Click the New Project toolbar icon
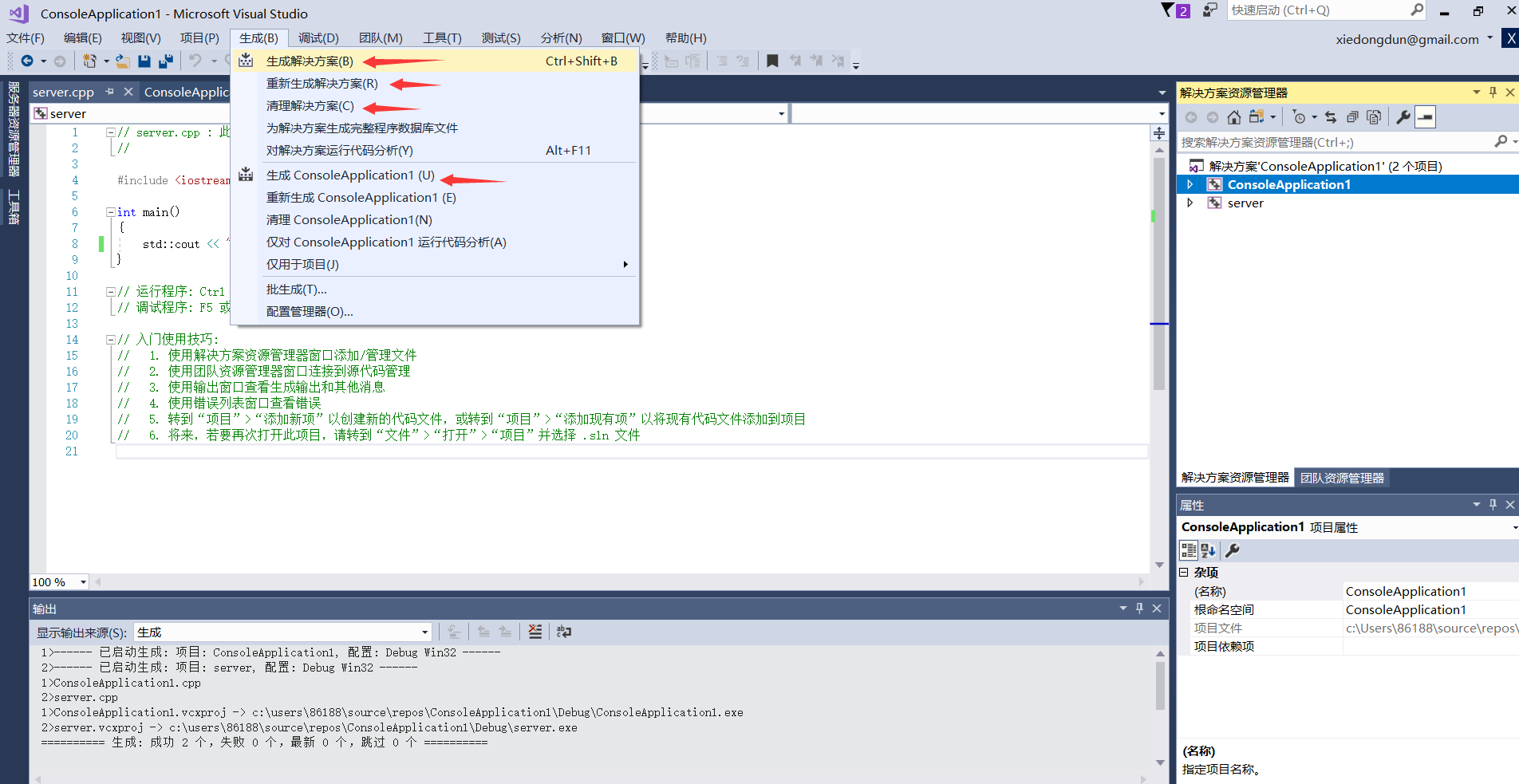 pos(89,61)
